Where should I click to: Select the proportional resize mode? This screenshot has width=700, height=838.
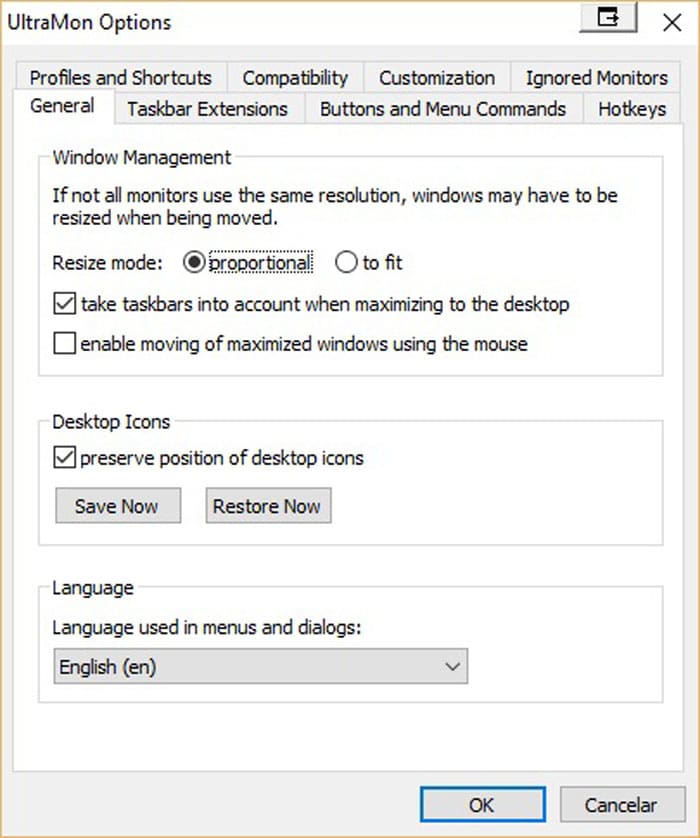[194, 262]
